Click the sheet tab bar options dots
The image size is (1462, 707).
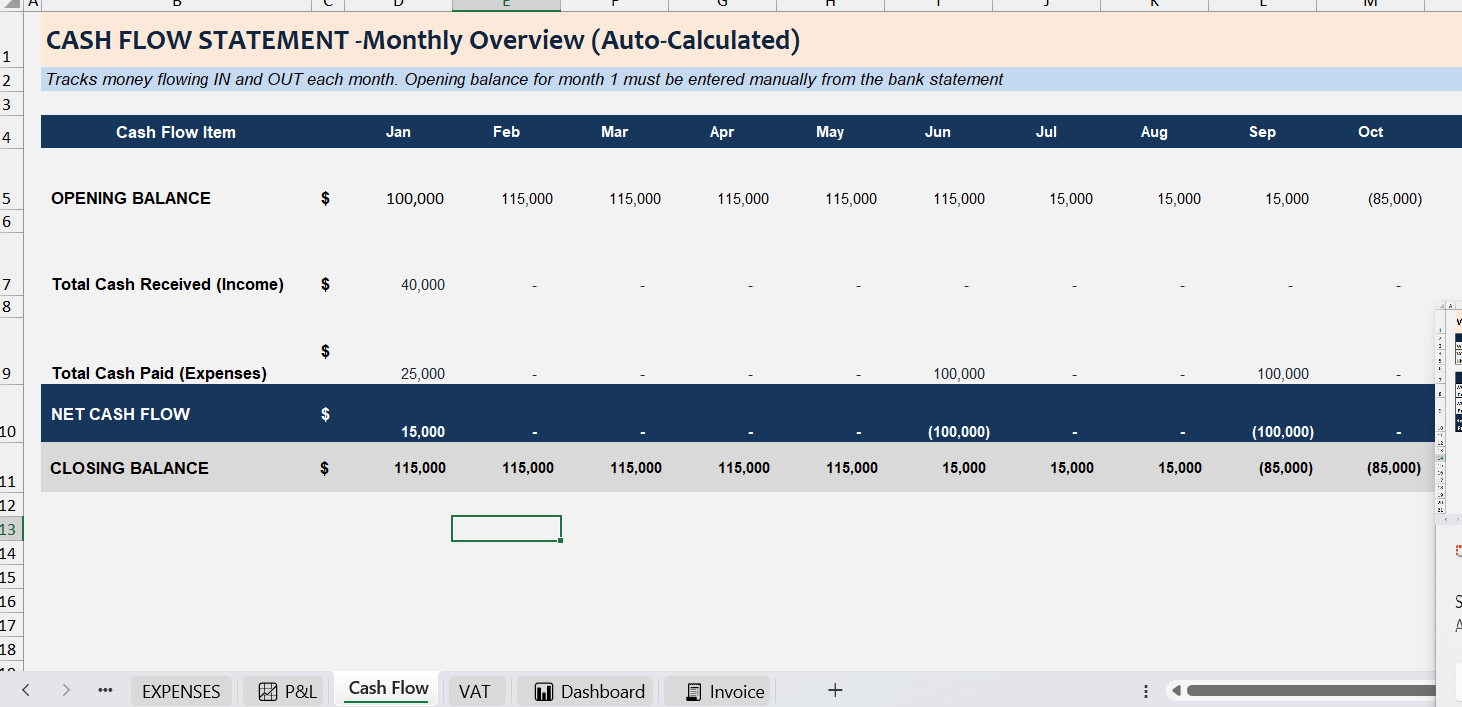tap(1146, 691)
